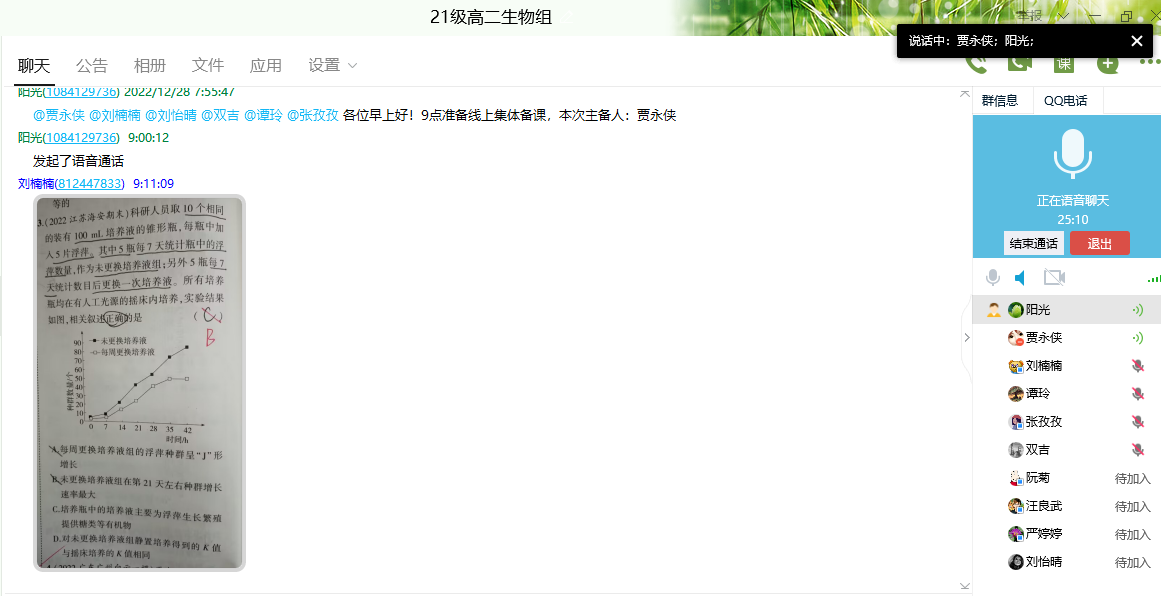Click the green plus invite icon
The height and width of the screenshot is (596, 1161).
(x=1108, y=64)
